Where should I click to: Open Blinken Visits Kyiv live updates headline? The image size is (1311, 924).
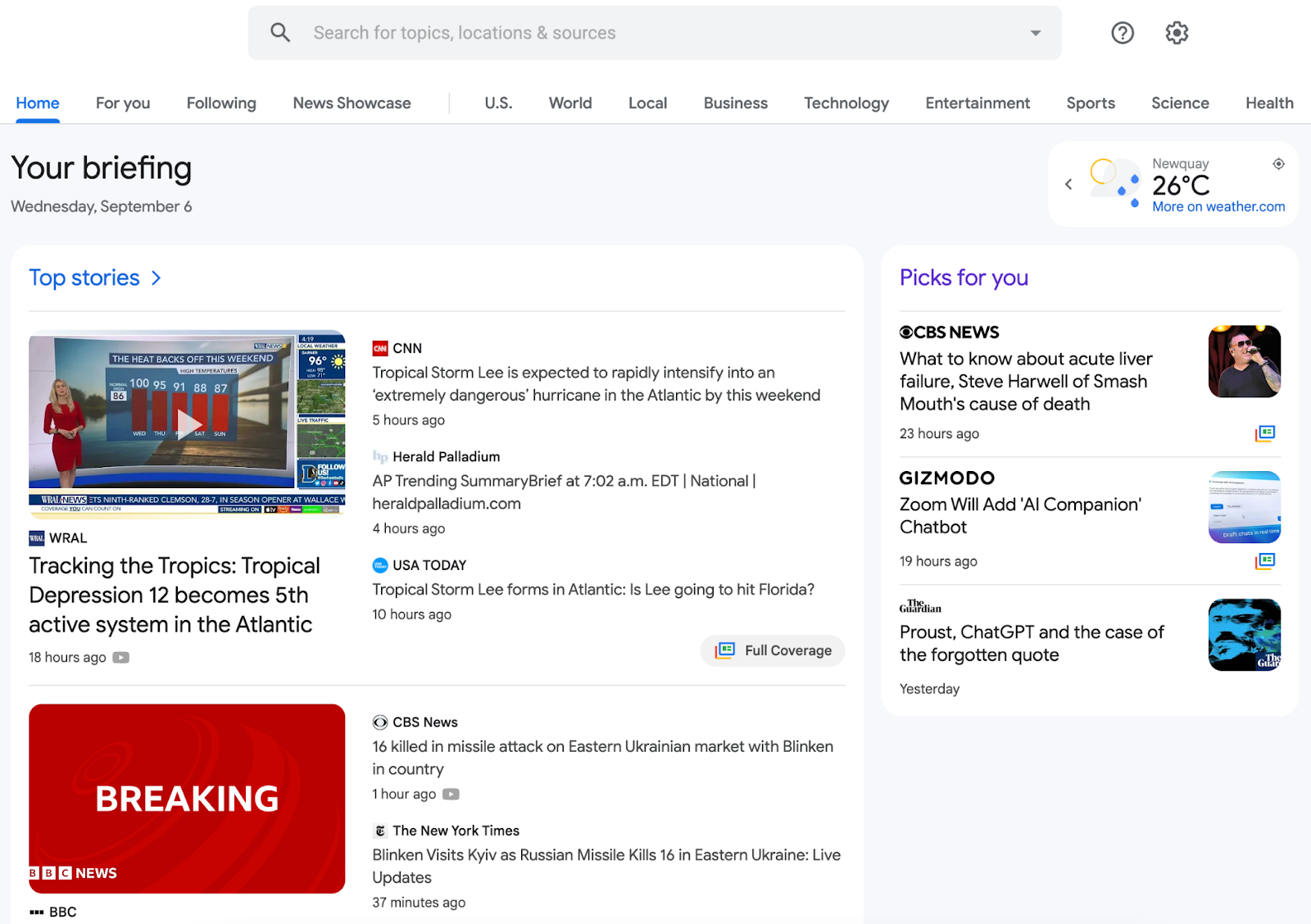point(606,866)
